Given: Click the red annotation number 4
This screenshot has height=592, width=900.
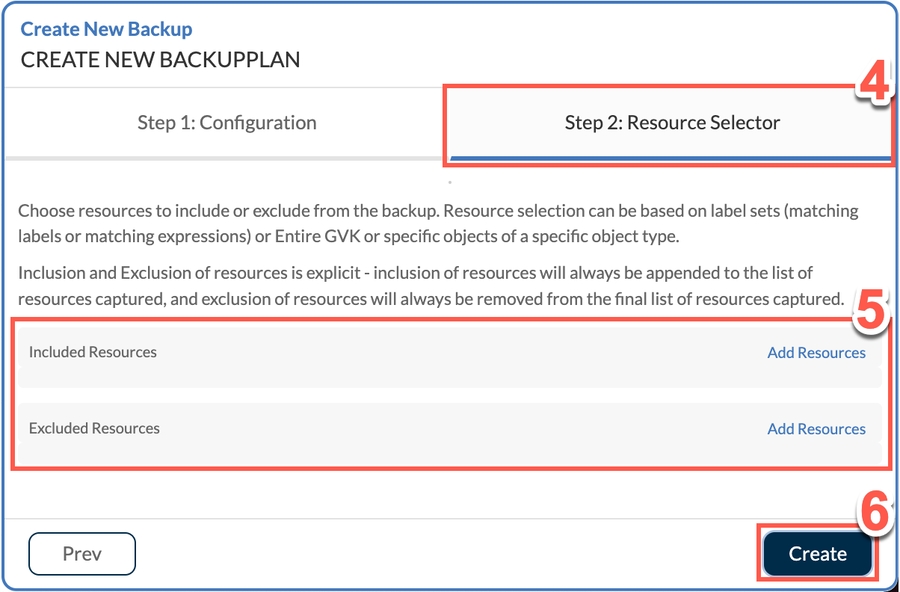Looking at the screenshot, I should (874, 86).
